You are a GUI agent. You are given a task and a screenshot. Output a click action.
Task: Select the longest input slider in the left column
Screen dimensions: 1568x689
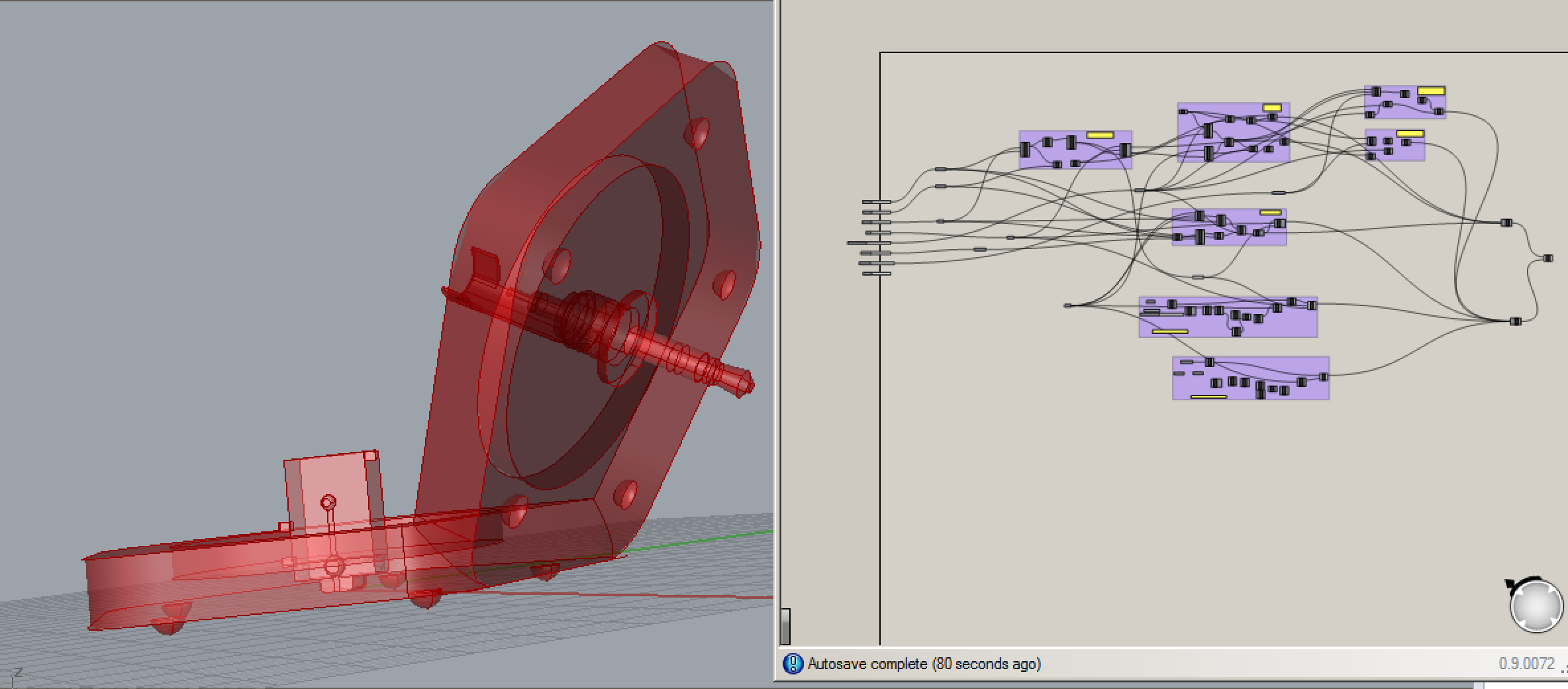click(x=869, y=243)
